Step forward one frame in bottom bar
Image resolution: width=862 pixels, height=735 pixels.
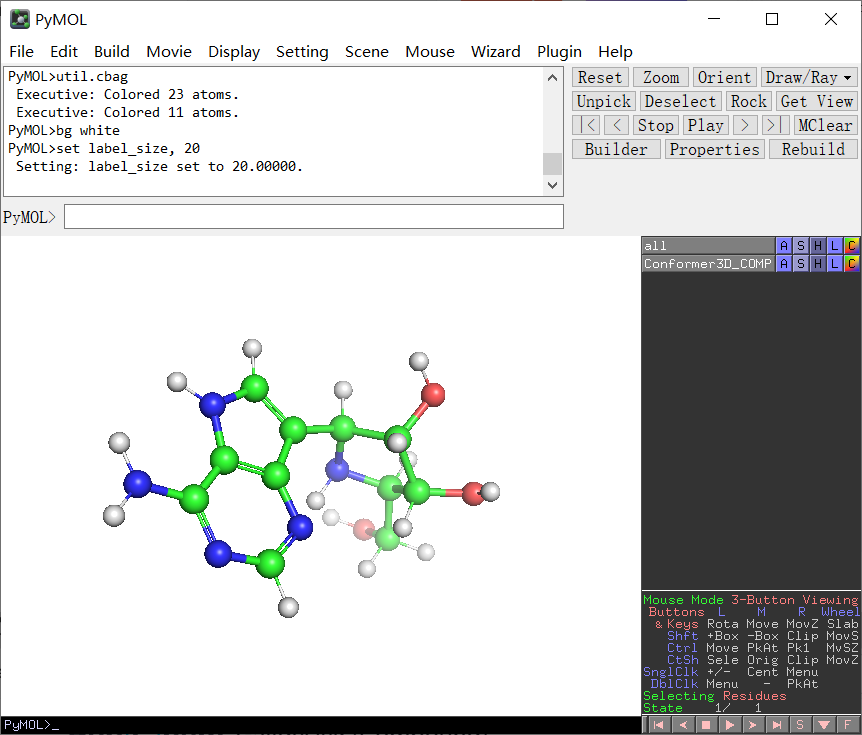tap(753, 725)
